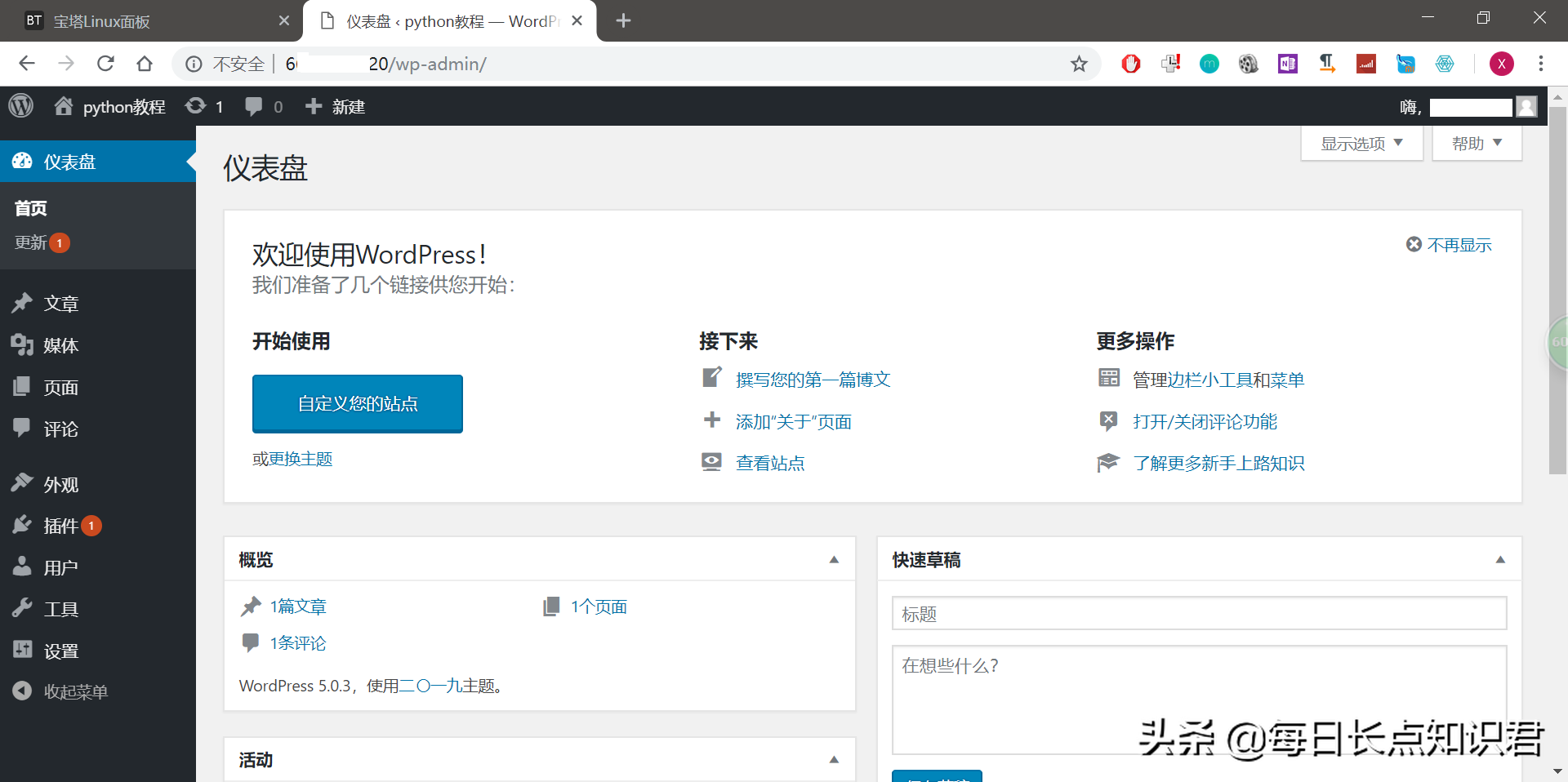Close the 宝塔Linux面板 tab
Image resolution: width=1568 pixels, height=782 pixels.
pyautogui.click(x=283, y=21)
